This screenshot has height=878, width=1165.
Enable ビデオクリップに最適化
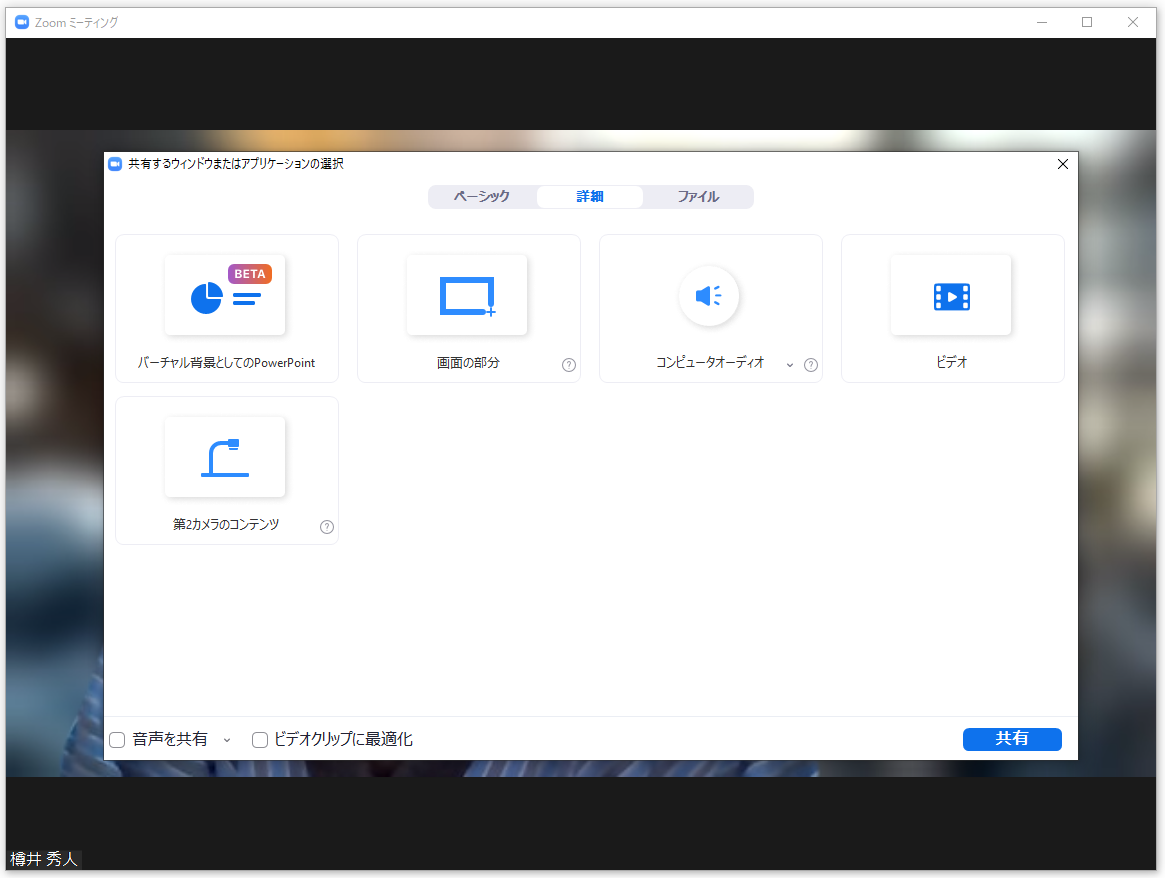[260, 739]
